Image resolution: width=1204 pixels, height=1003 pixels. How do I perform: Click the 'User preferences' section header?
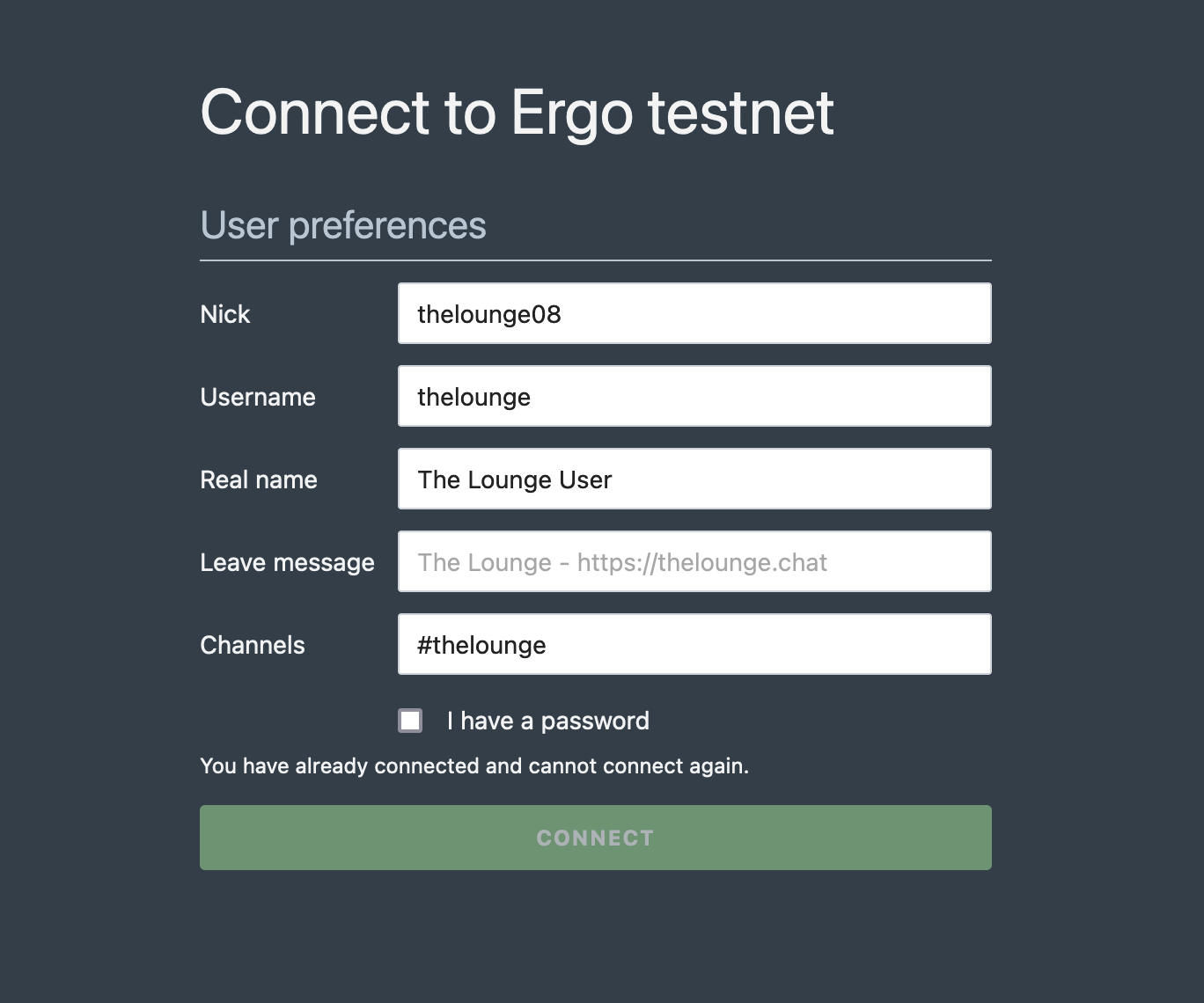click(x=343, y=225)
